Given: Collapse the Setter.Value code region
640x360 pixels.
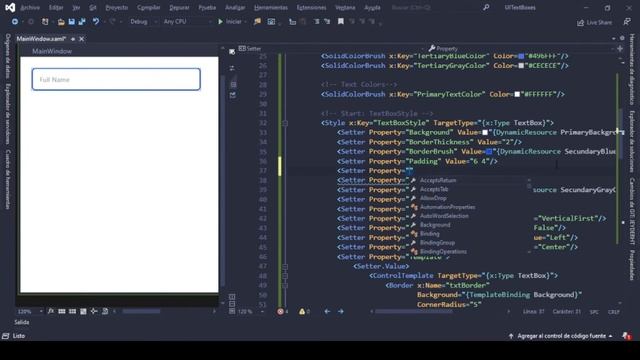Looking at the screenshot, I should pyautogui.click(x=285, y=267).
